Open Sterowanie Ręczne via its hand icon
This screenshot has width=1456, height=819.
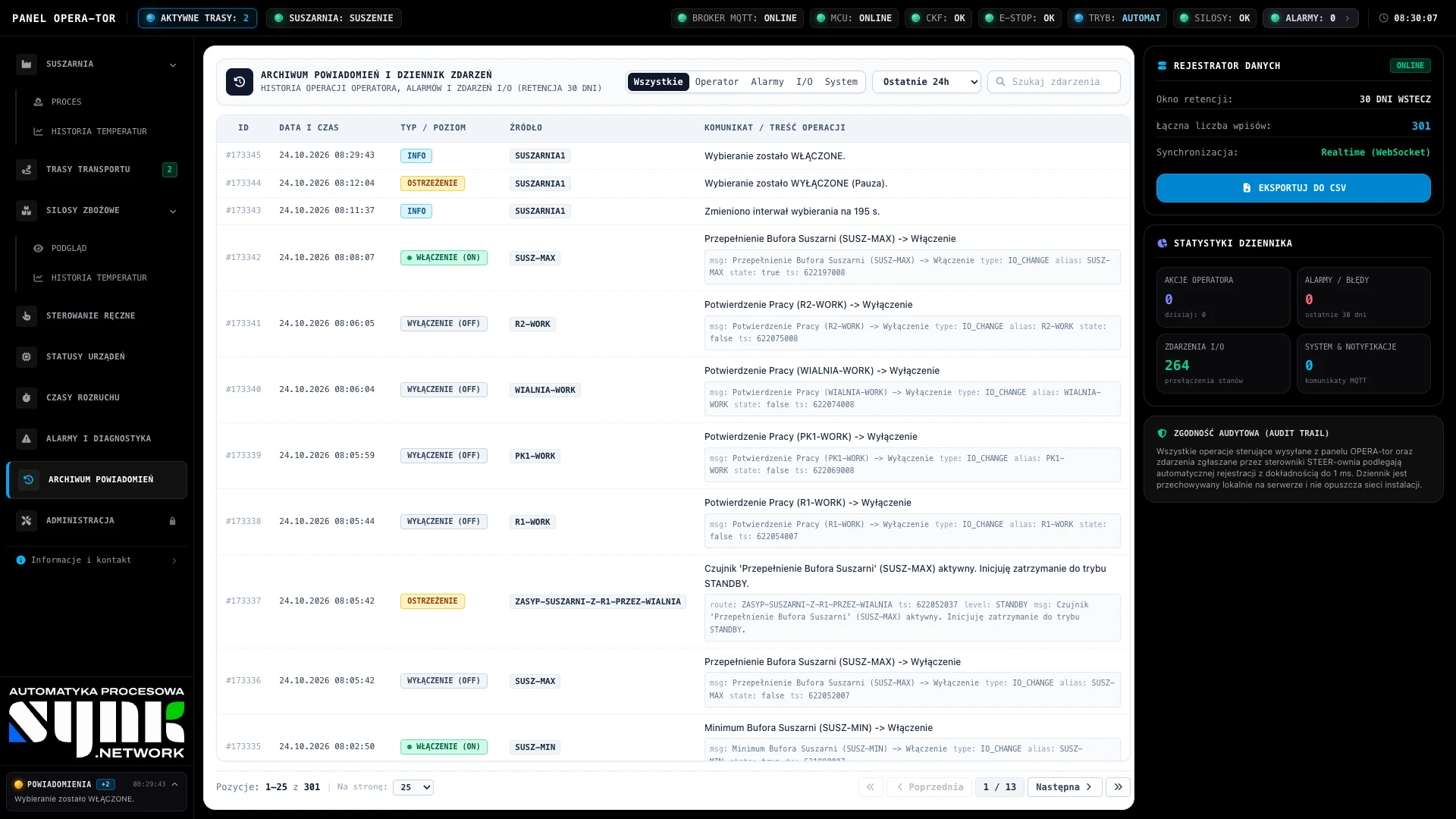point(27,316)
